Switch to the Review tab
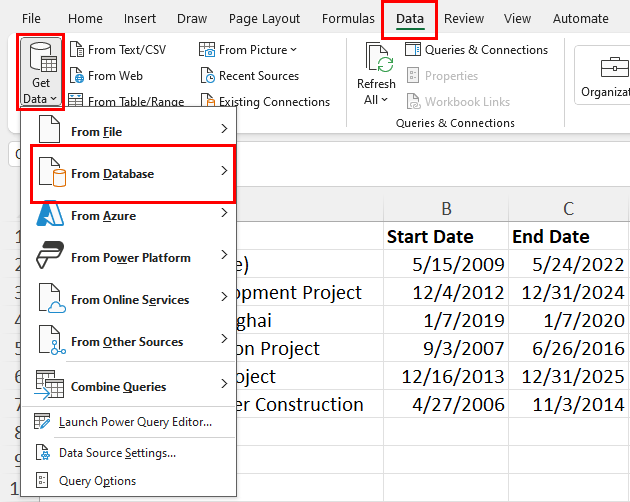This screenshot has height=502, width=630. click(464, 18)
